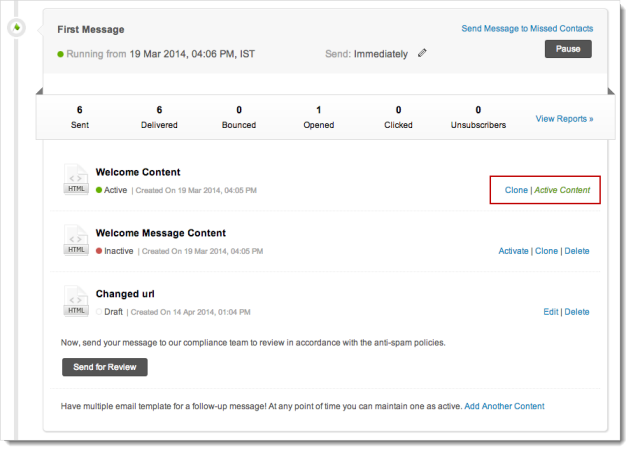Delete the Welcome Message Content template
This screenshot has width=631, height=451.
click(577, 251)
